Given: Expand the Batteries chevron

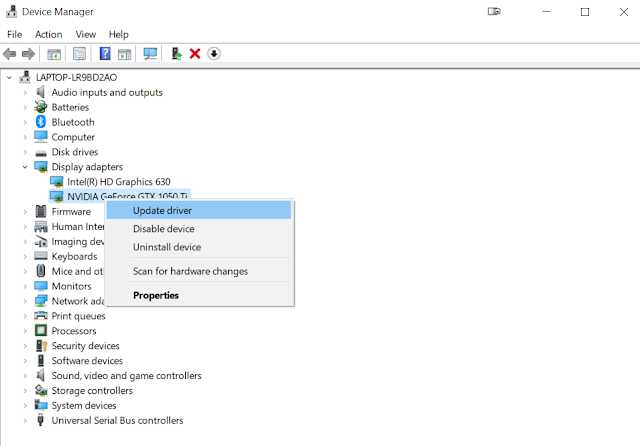Looking at the screenshot, I should click(x=25, y=107).
